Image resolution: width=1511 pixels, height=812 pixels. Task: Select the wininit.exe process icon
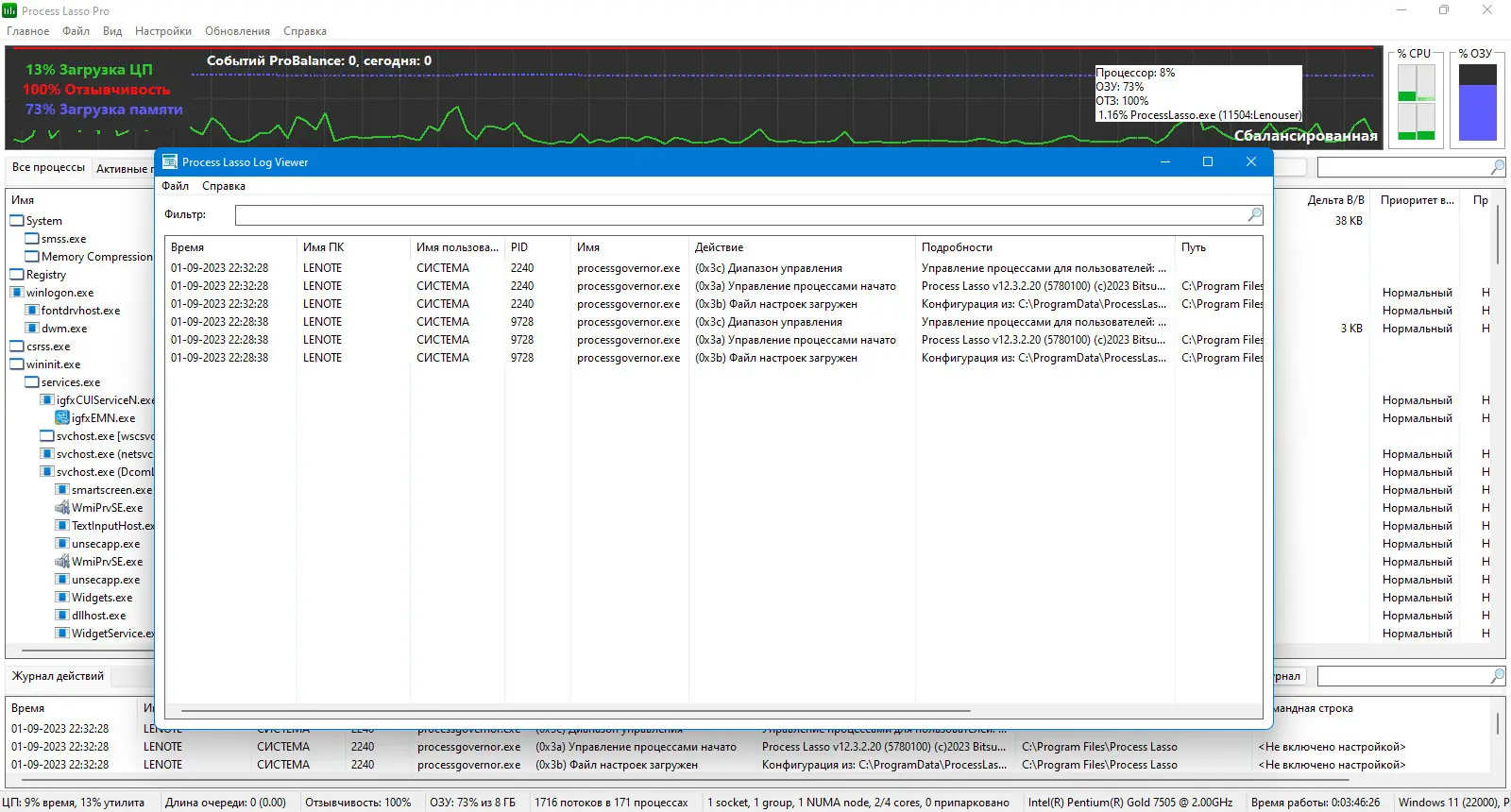tap(17, 364)
